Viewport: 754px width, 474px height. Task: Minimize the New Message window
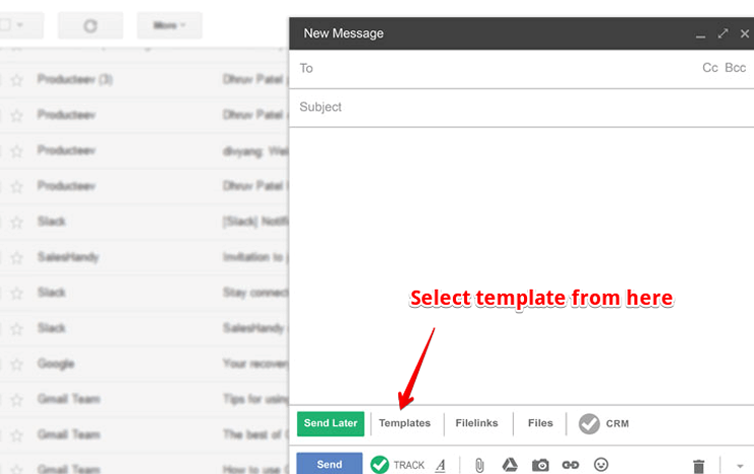[x=701, y=35]
